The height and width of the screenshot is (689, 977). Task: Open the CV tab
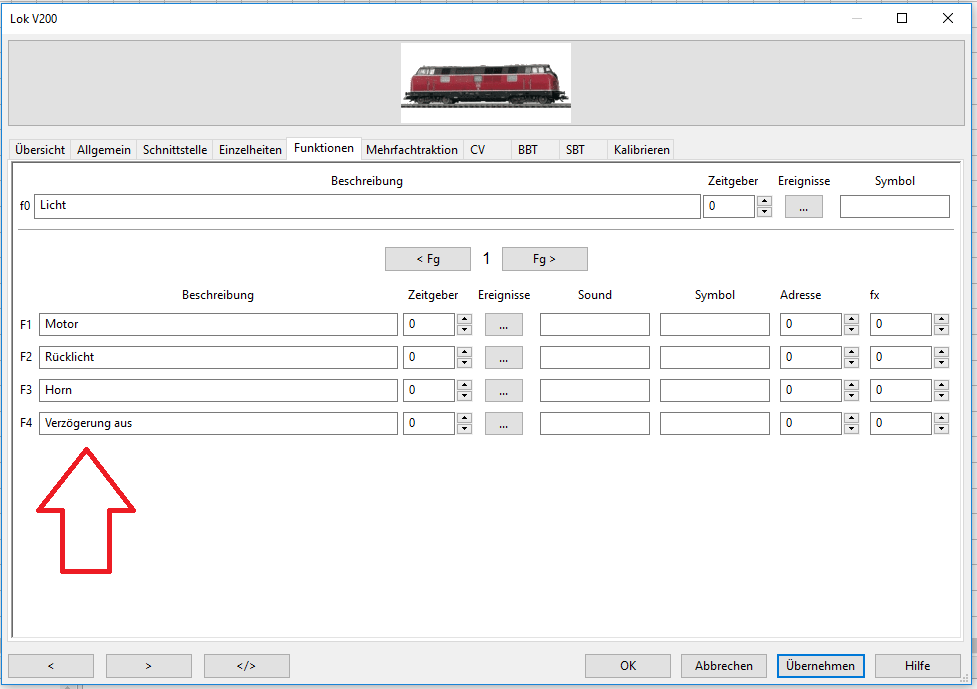pos(478,150)
